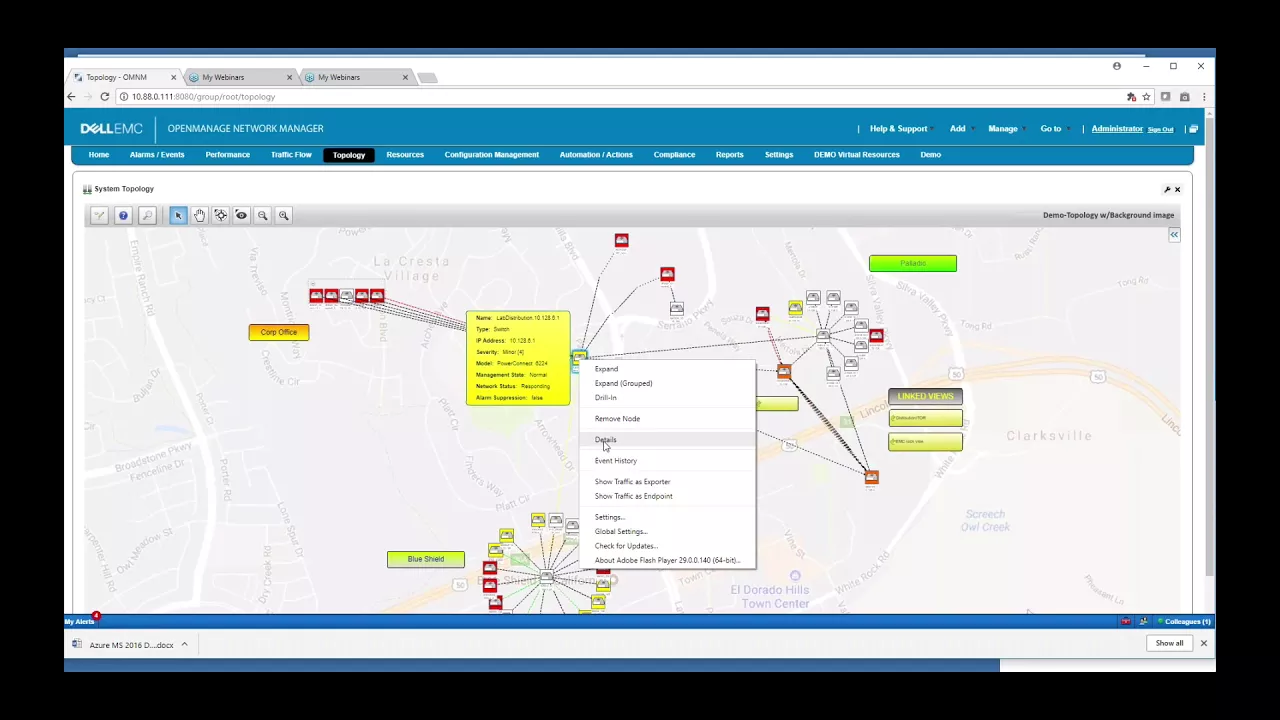Open the Resources tab
1280x720 pixels.
click(x=405, y=155)
